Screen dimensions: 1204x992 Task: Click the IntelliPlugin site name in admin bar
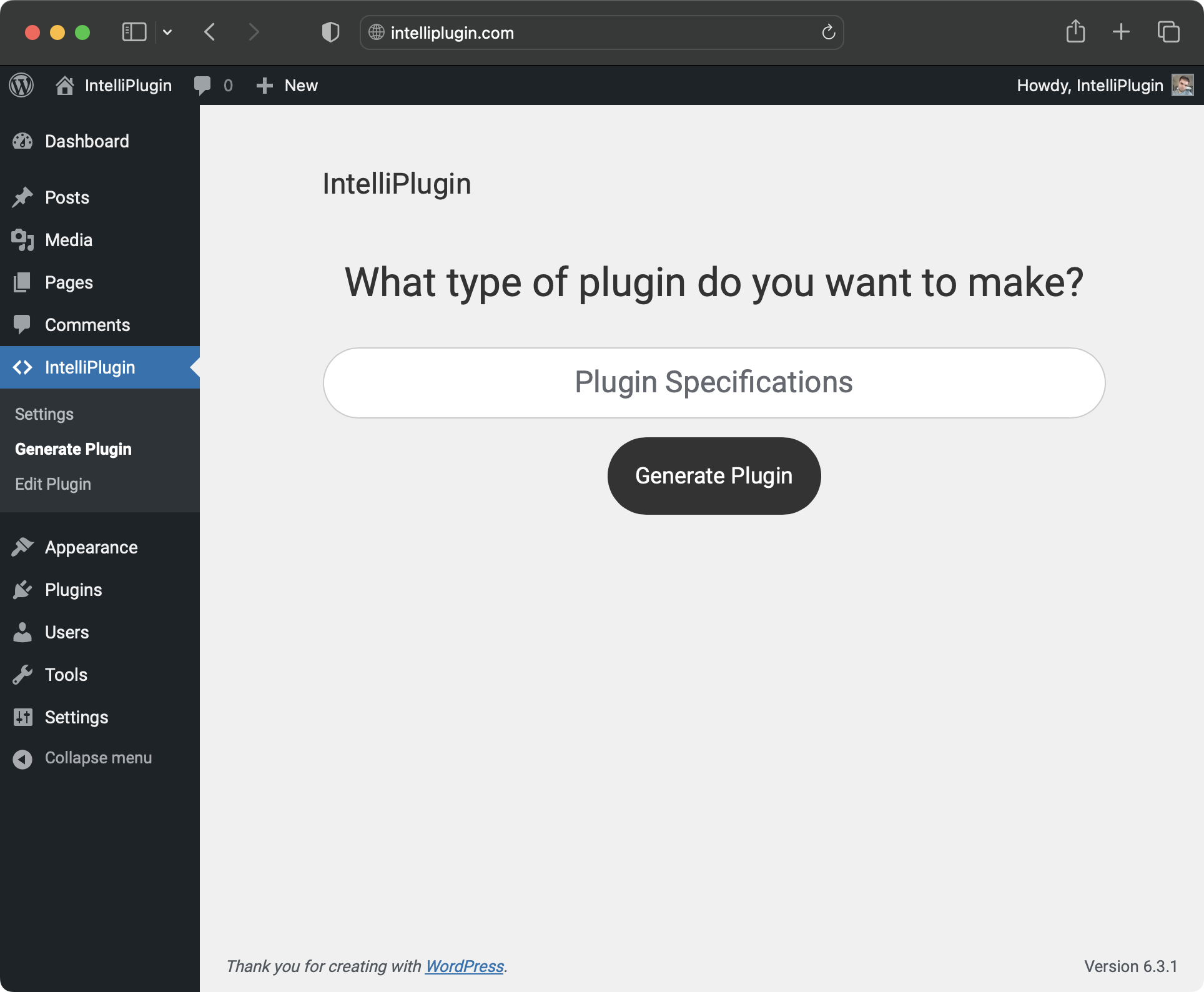point(128,86)
